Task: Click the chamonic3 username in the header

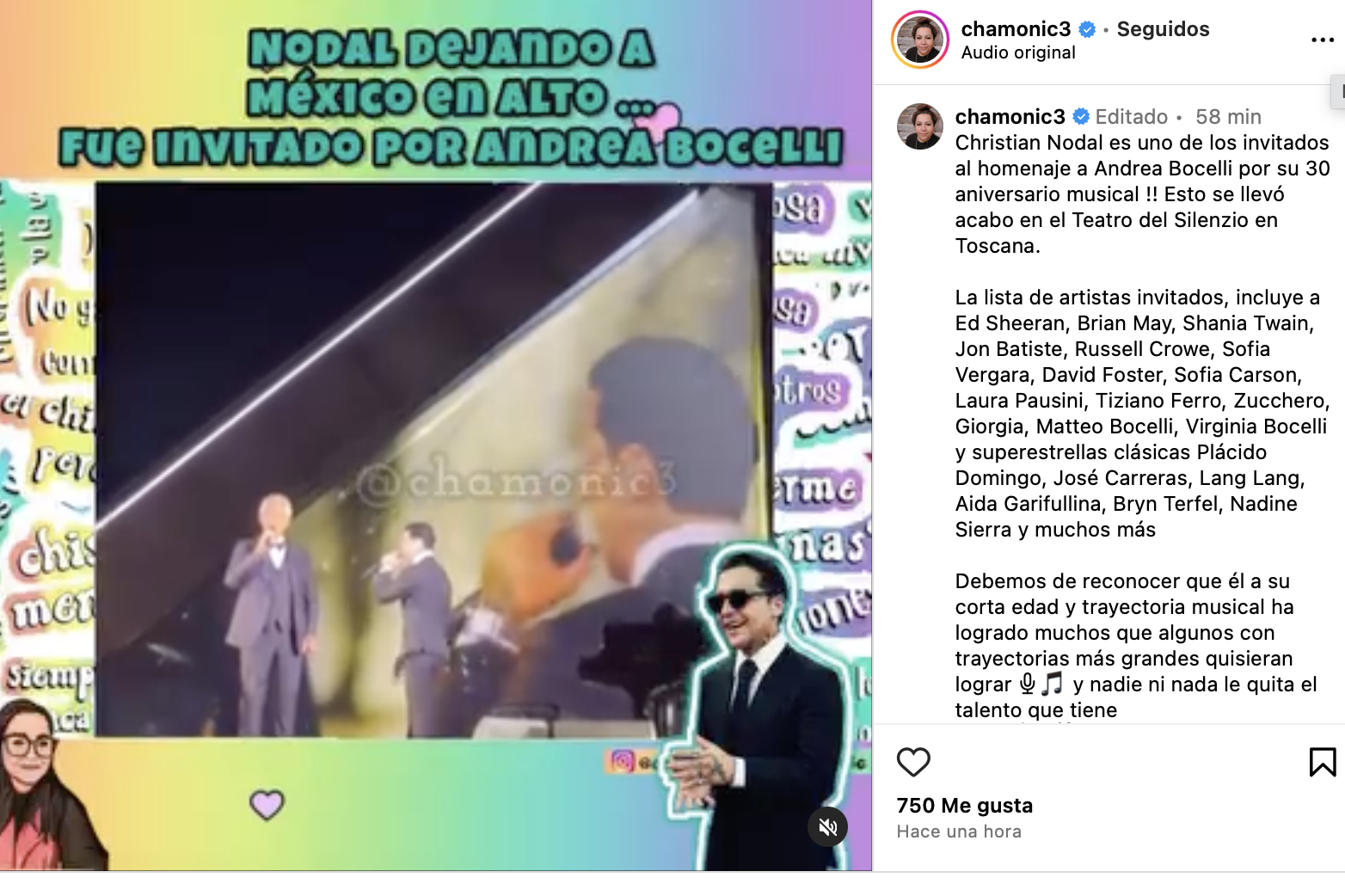Action: [1016, 29]
